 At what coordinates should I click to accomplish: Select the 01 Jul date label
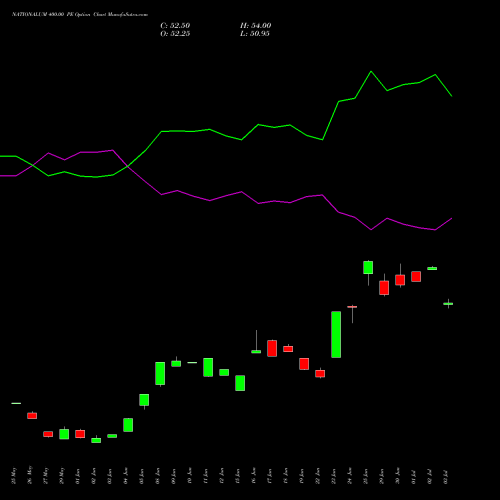coord(414,477)
